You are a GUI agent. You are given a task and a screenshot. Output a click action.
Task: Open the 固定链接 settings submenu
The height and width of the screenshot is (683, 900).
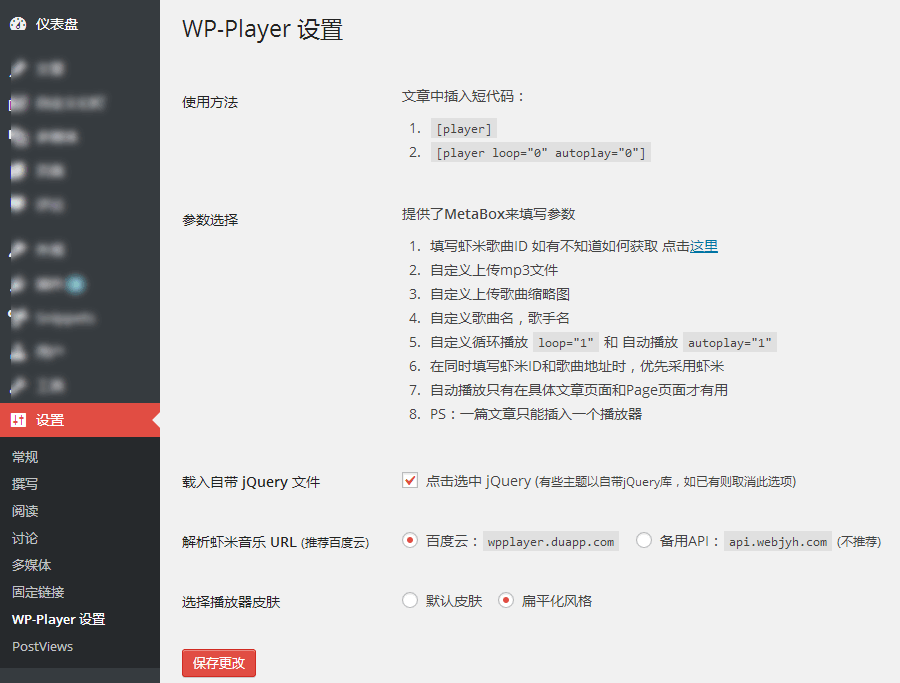click(38, 592)
